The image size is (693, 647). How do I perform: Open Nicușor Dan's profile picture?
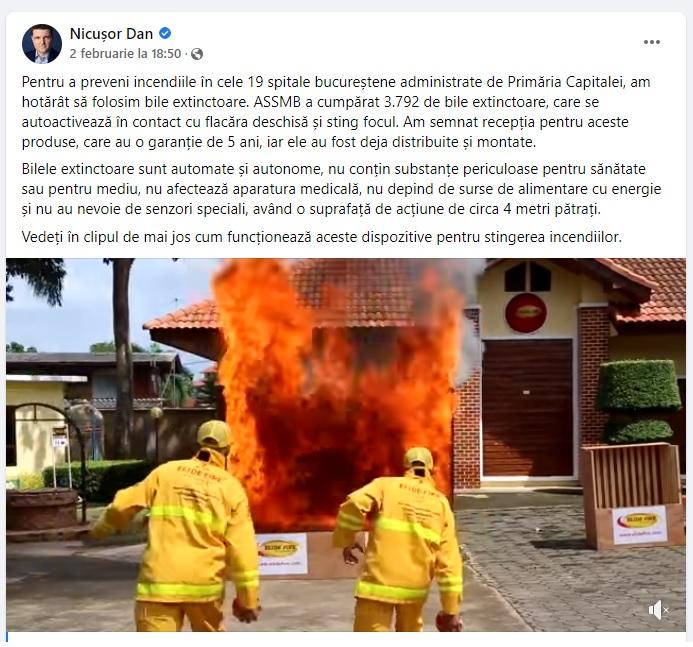42,43
